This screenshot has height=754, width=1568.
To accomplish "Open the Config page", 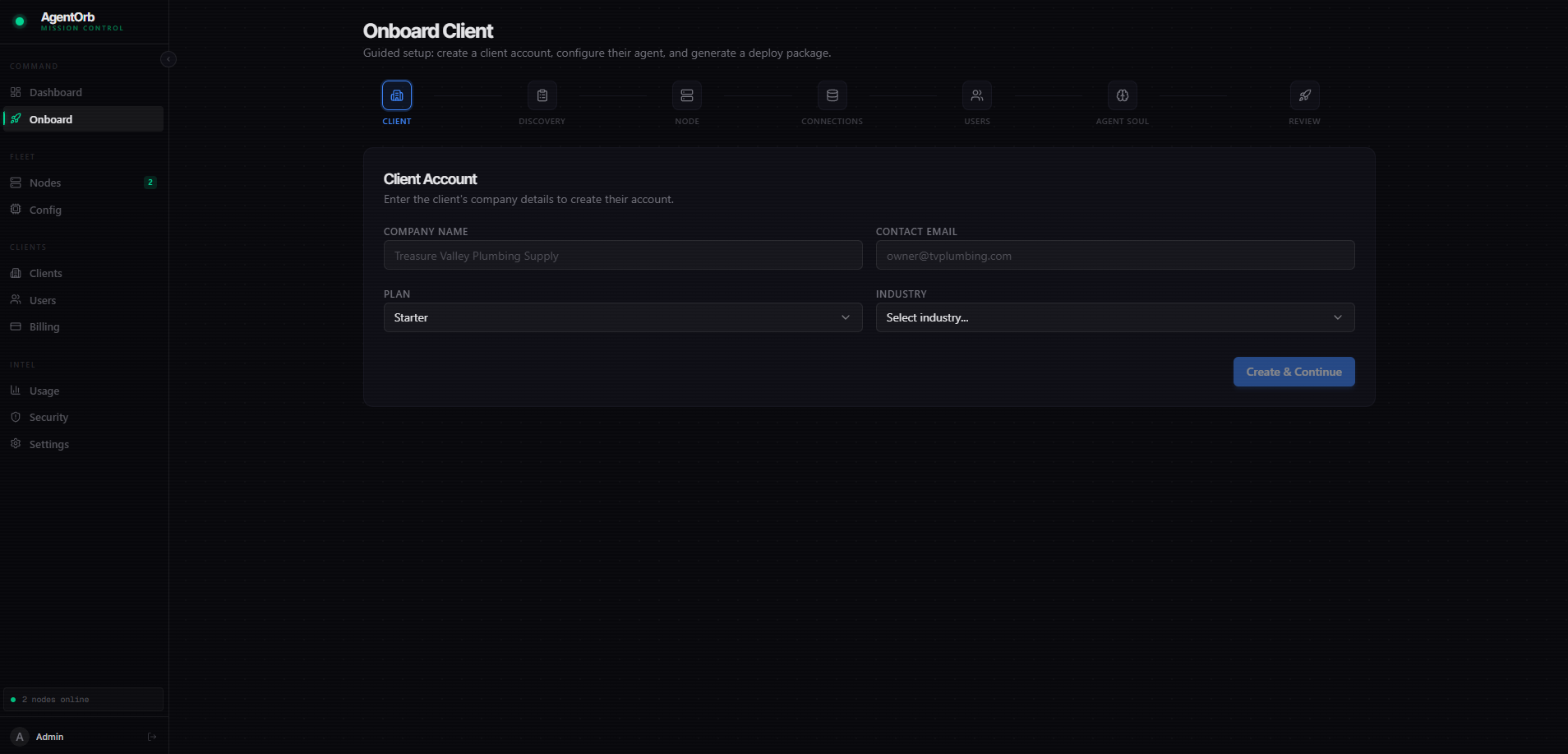I will coord(83,210).
